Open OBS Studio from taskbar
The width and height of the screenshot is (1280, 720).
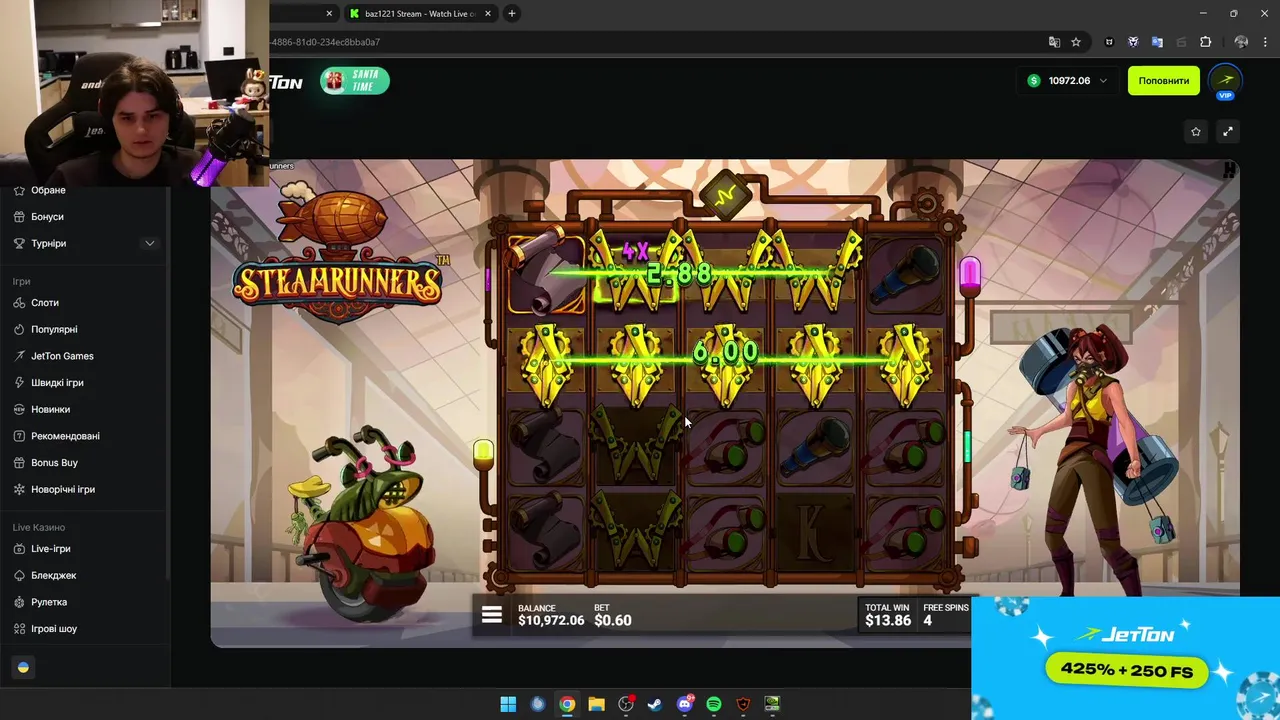tap(626, 704)
